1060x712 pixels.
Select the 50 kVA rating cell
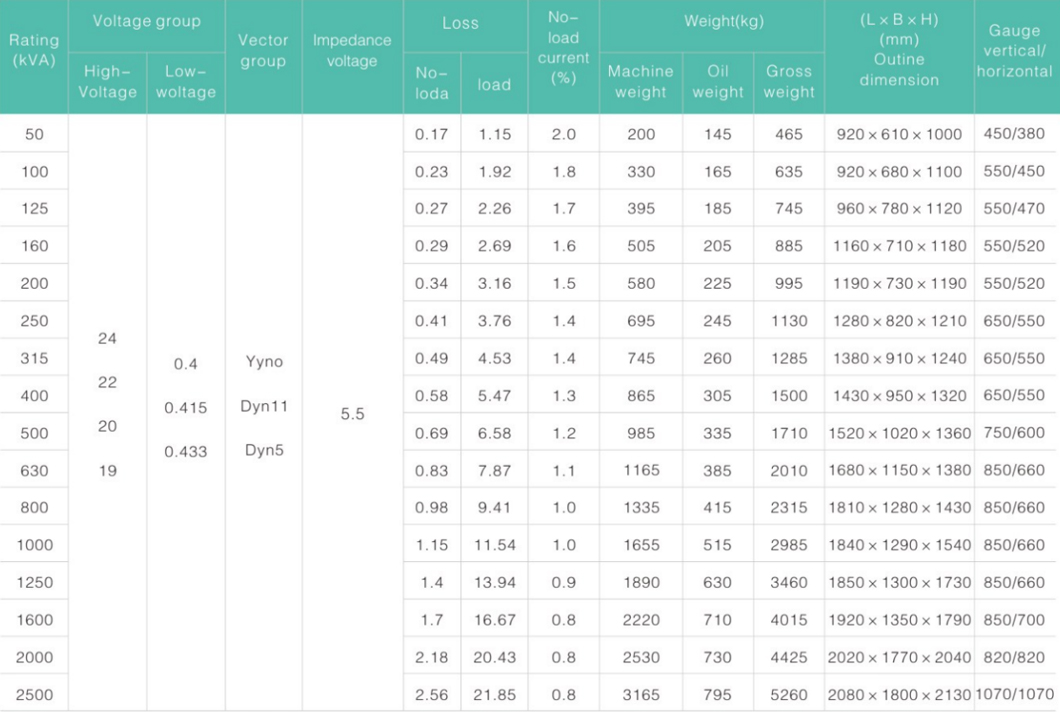34,134
